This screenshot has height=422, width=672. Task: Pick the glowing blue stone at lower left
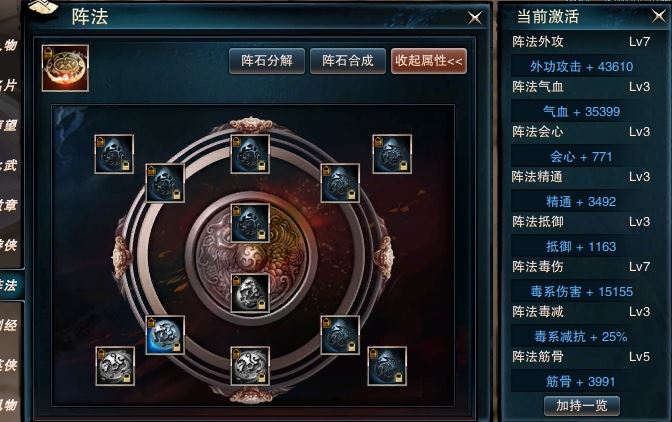coord(165,335)
